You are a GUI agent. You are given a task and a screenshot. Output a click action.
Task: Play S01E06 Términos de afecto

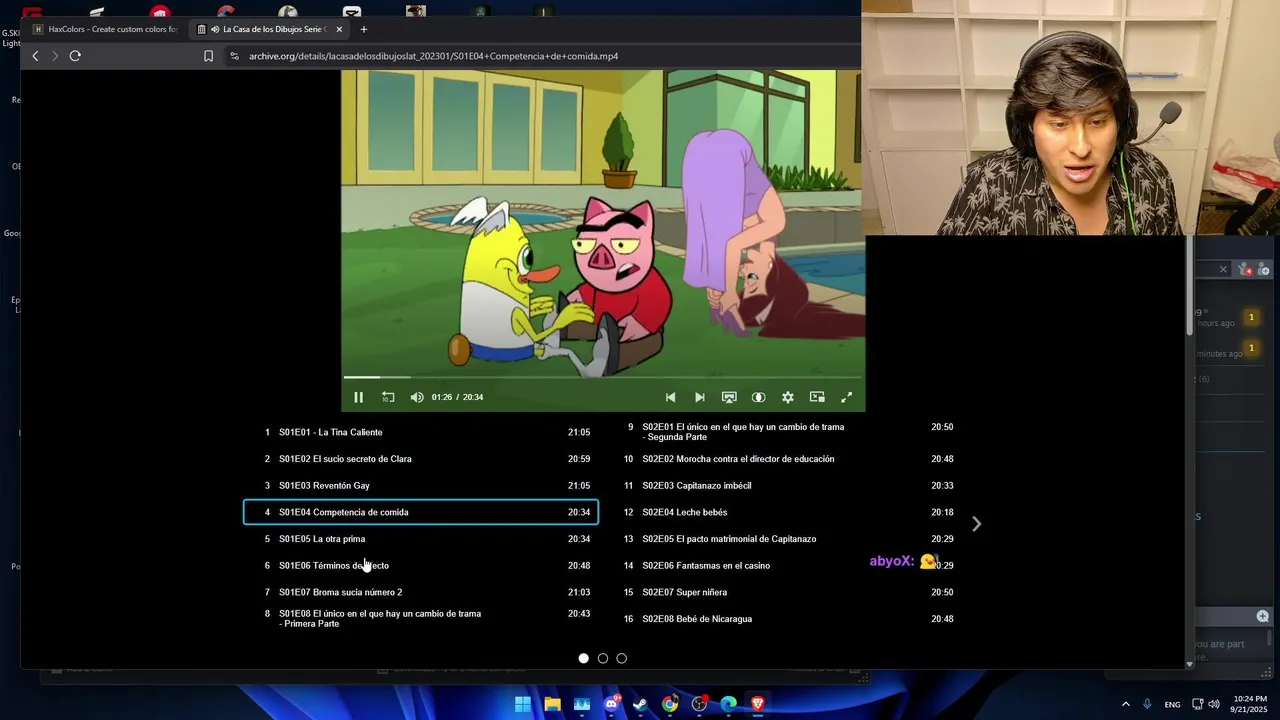(421, 566)
